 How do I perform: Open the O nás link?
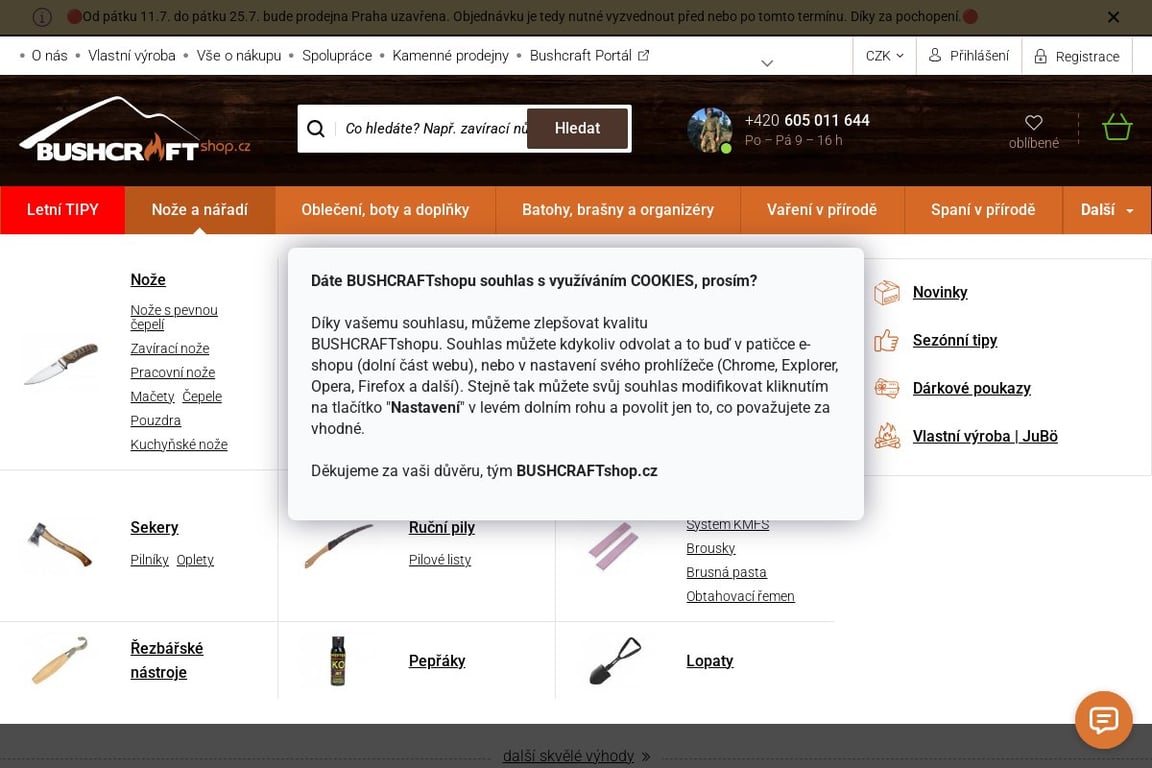pyautogui.click(x=49, y=56)
